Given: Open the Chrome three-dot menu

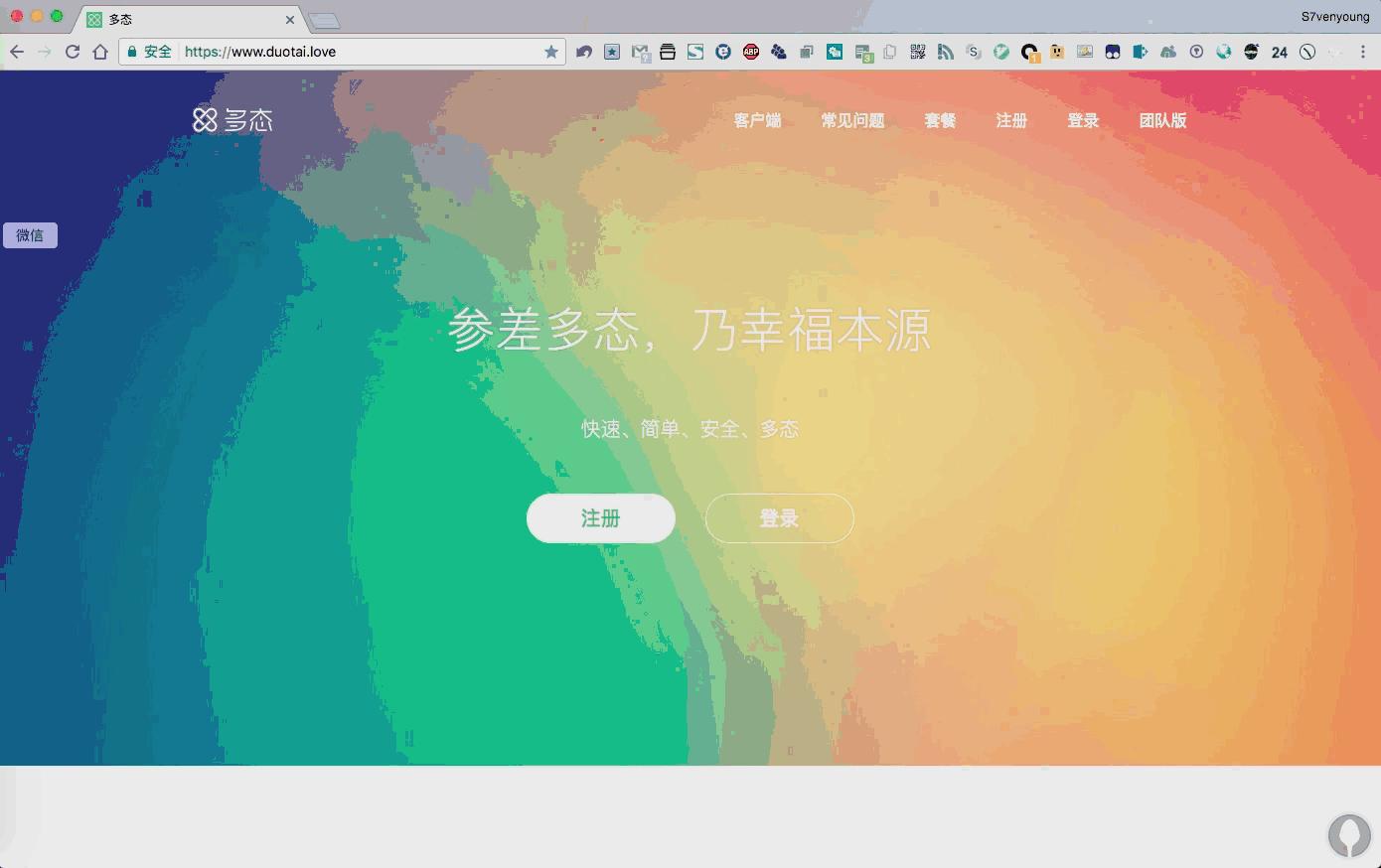Looking at the screenshot, I should coord(1363,52).
